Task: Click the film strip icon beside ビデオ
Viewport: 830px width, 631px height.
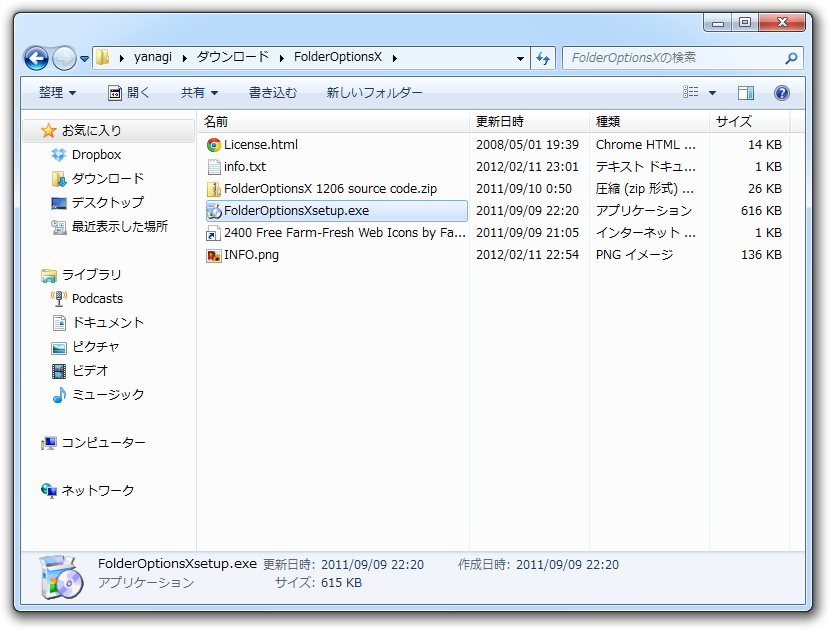Action: tap(59, 371)
